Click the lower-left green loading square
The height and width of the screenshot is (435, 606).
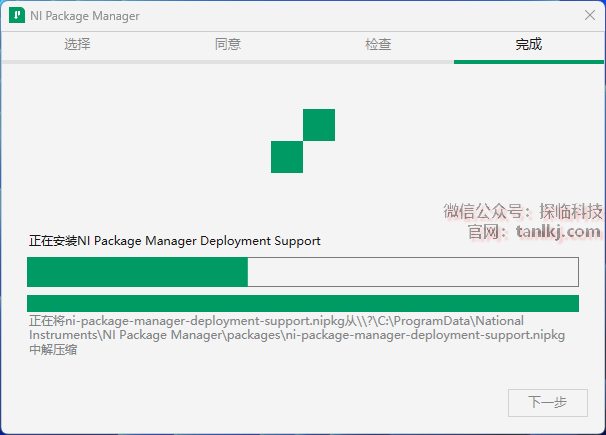287,157
